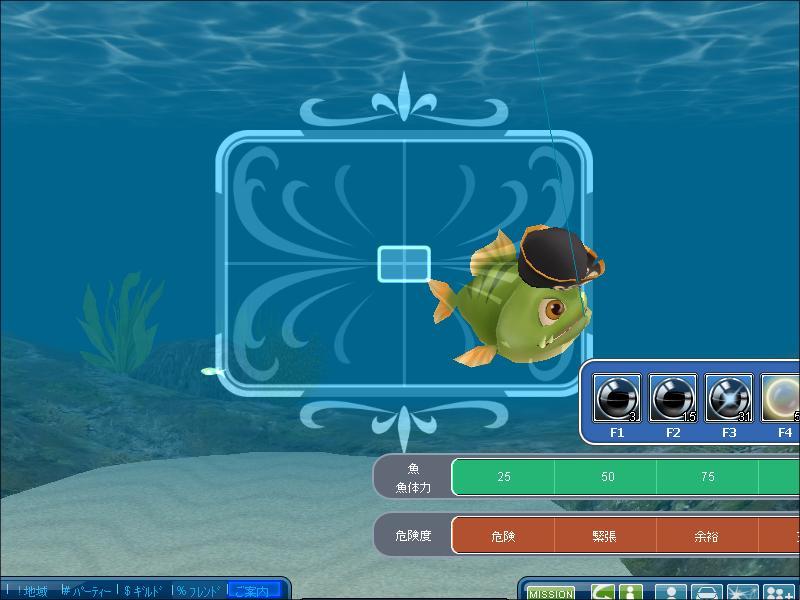This screenshot has height=600, width=800.
Task: Select the パーティー chat tab
Action: click(86, 591)
